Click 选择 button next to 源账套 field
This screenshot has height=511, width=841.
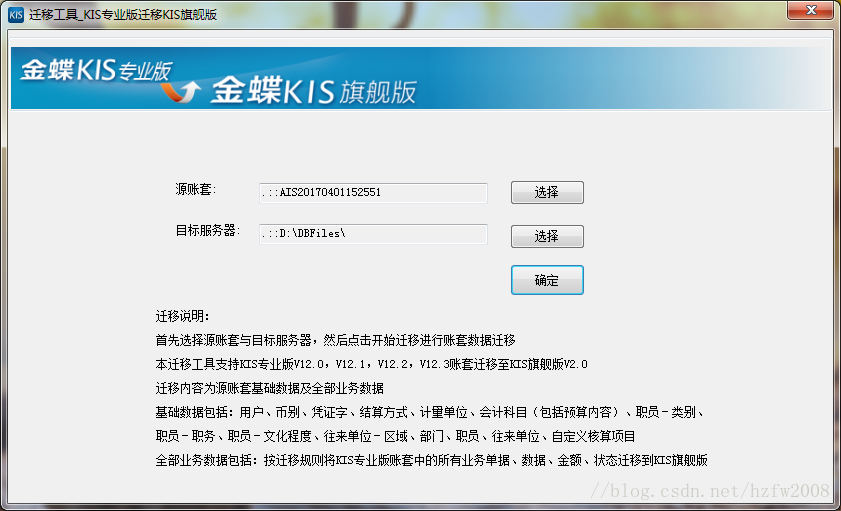547,192
